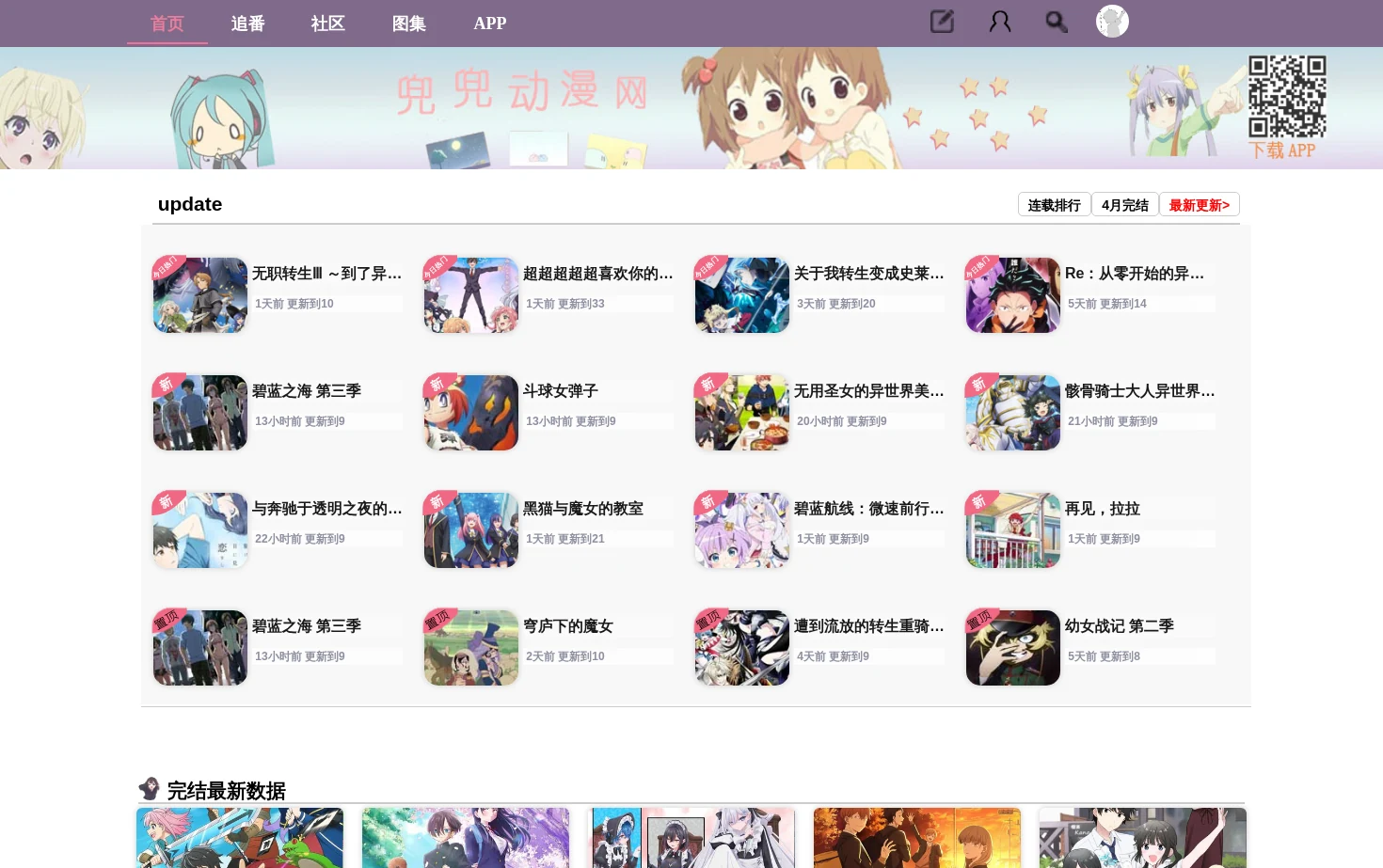The height and width of the screenshot is (868, 1383).
Task: Open the 追番 tab
Action: [248, 24]
